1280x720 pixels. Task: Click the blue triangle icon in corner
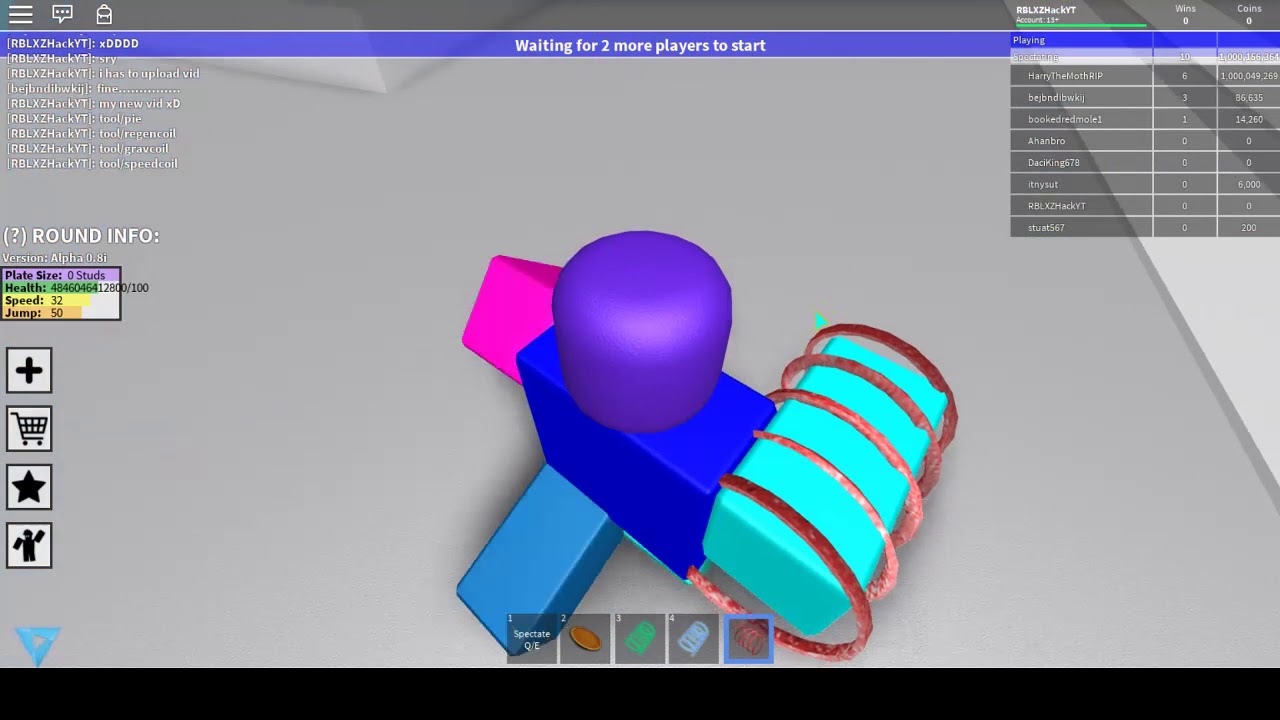pos(38,646)
